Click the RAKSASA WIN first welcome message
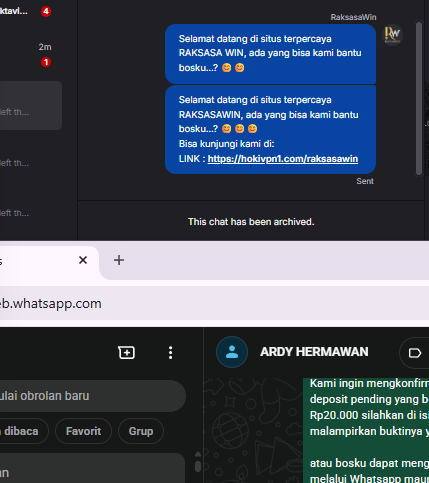The width and height of the screenshot is (429, 483). pyautogui.click(x=270, y=54)
